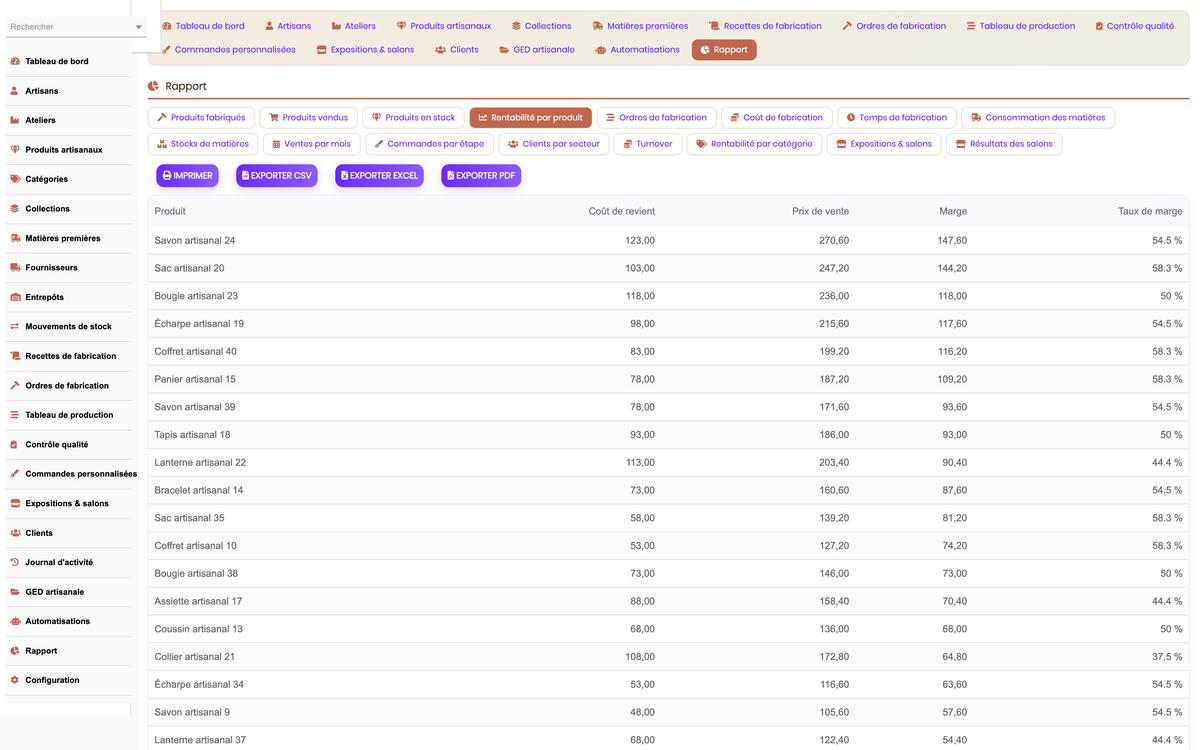
Task: Click the Prix de vente column header
Action: (x=818, y=211)
